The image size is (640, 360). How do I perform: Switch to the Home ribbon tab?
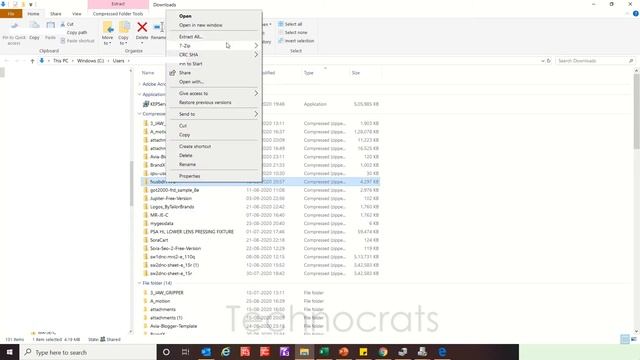33,14
